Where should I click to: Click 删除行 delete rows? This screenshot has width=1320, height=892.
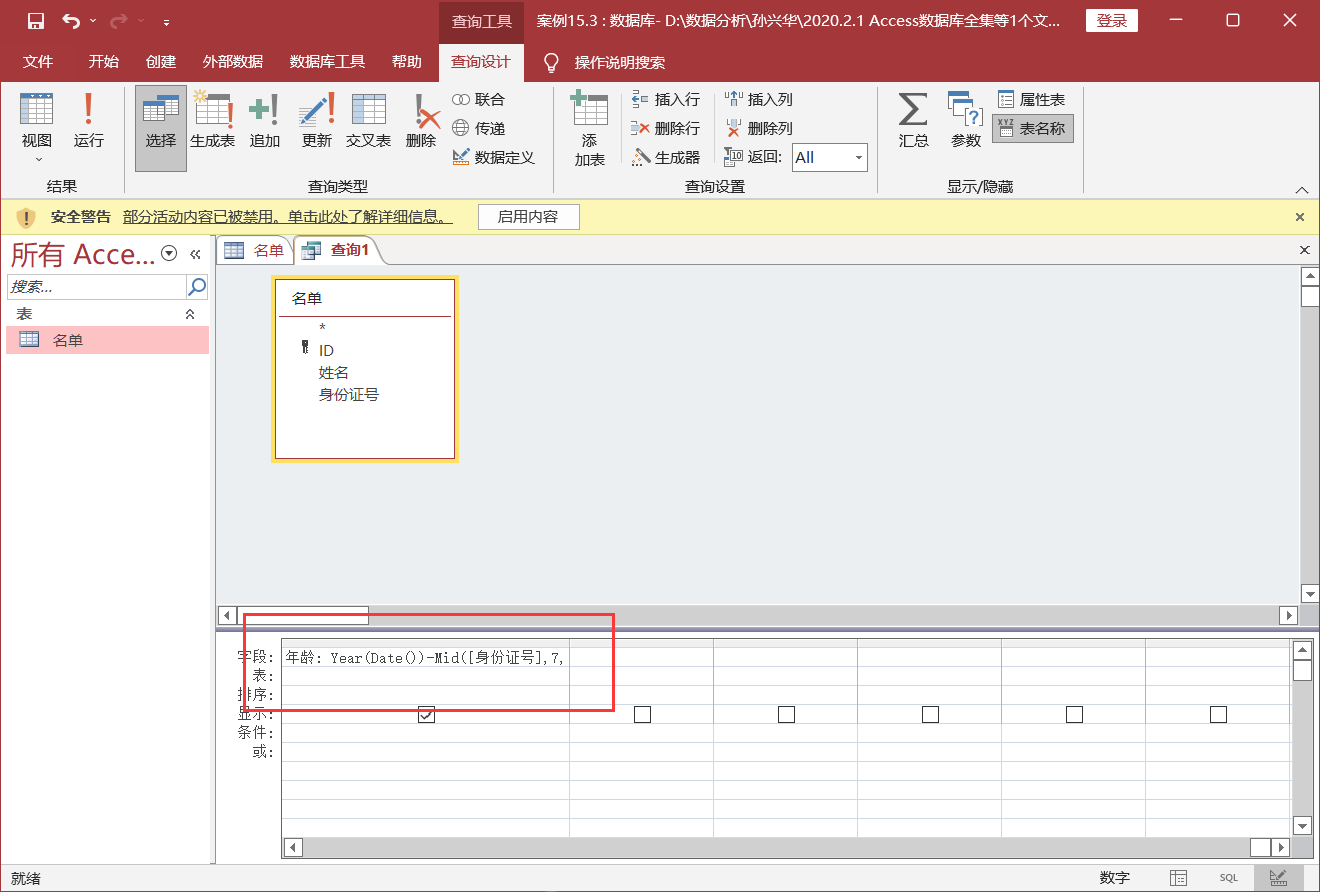(666, 129)
